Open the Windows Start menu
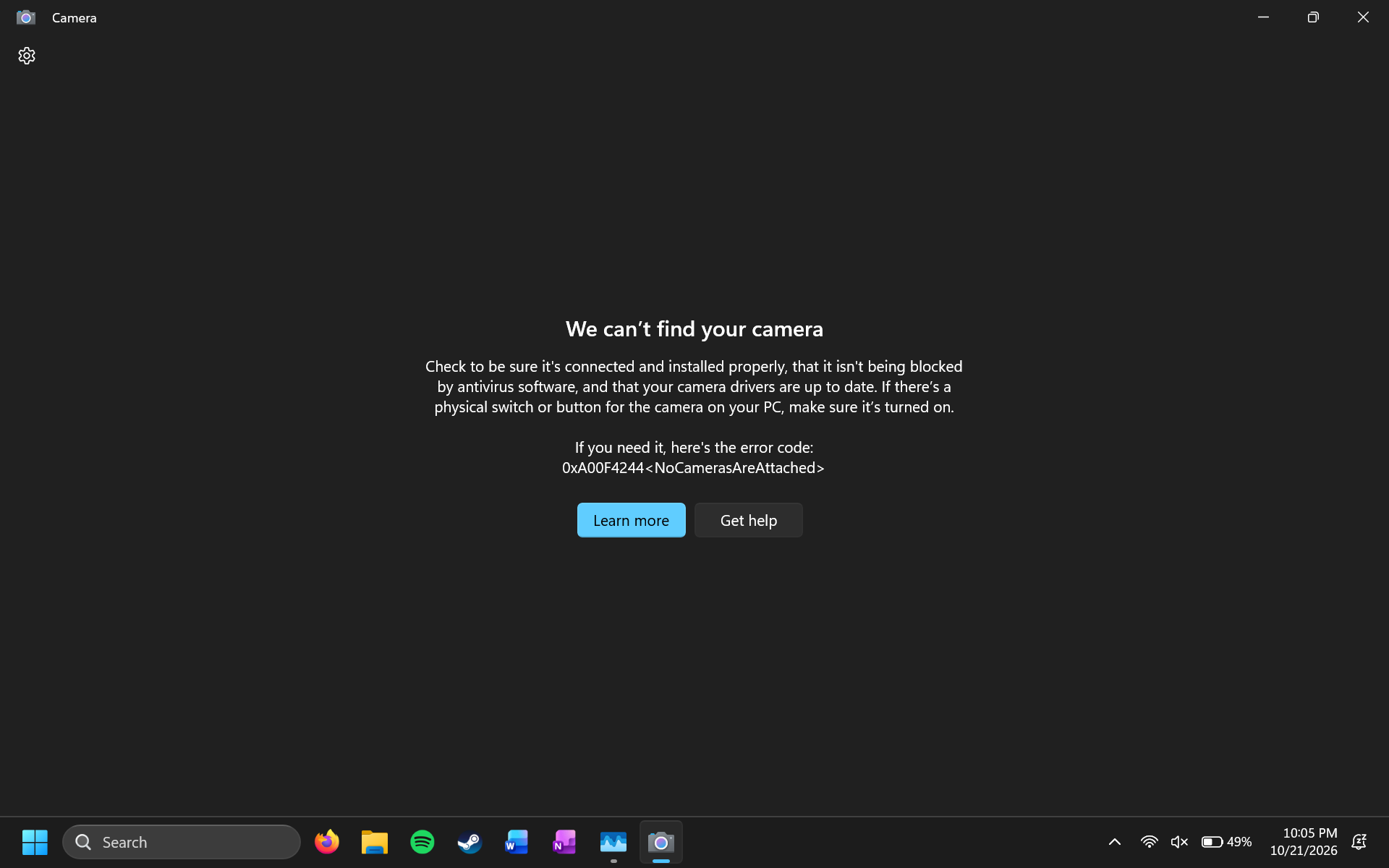 tap(35, 842)
